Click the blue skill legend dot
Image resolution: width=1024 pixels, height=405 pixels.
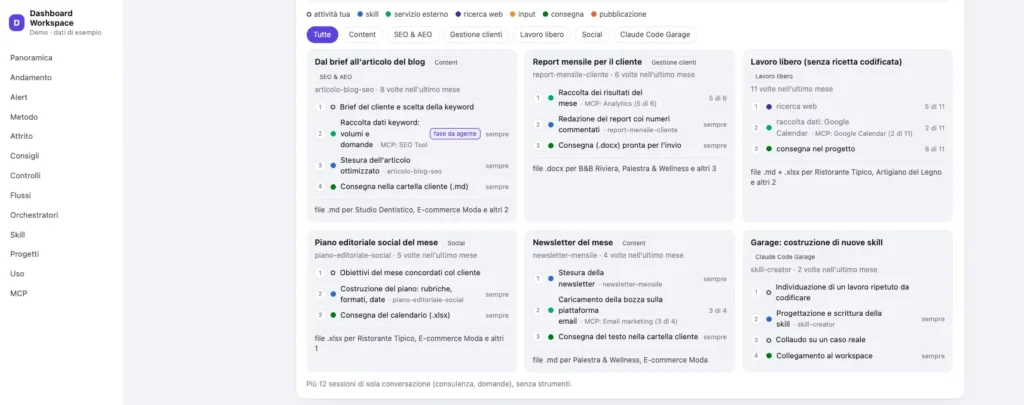click(x=360, y=14)
